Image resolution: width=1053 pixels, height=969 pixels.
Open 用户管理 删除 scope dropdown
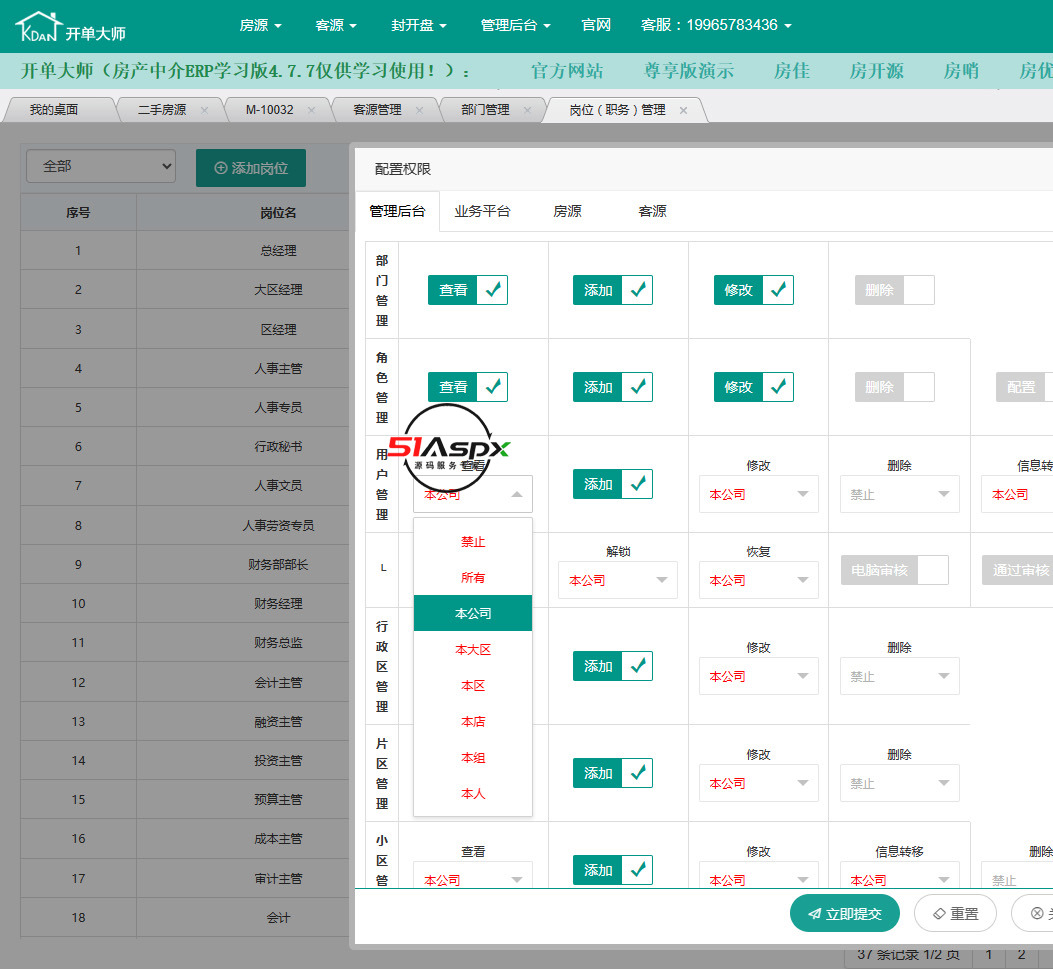click(x=899, y=494)
